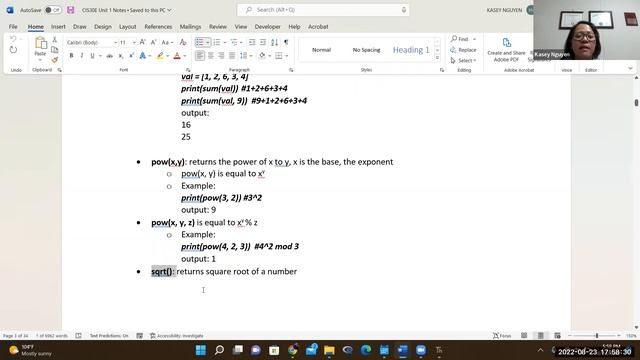Open Accessibility: Investigate in status bar
The width and height of the screenshot is (640, 360).
pos(176,336)
